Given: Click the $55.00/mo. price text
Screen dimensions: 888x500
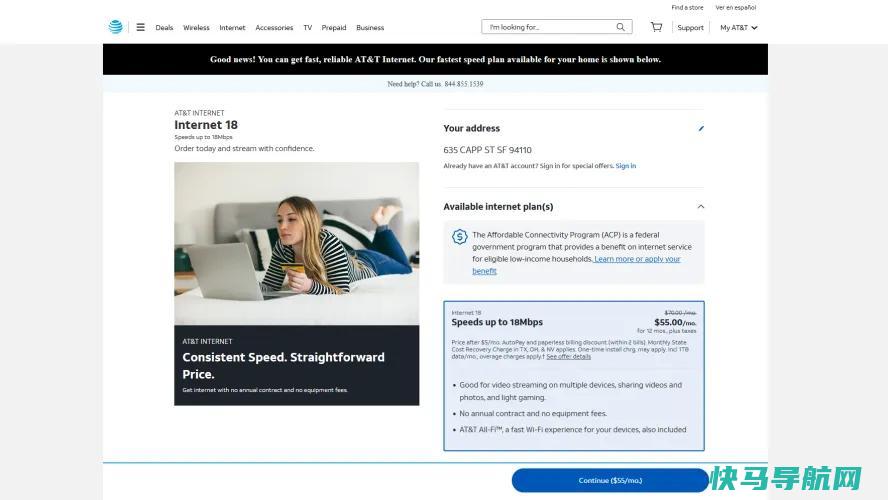Looking at the screenshot, I should click(x=675, y=322).
